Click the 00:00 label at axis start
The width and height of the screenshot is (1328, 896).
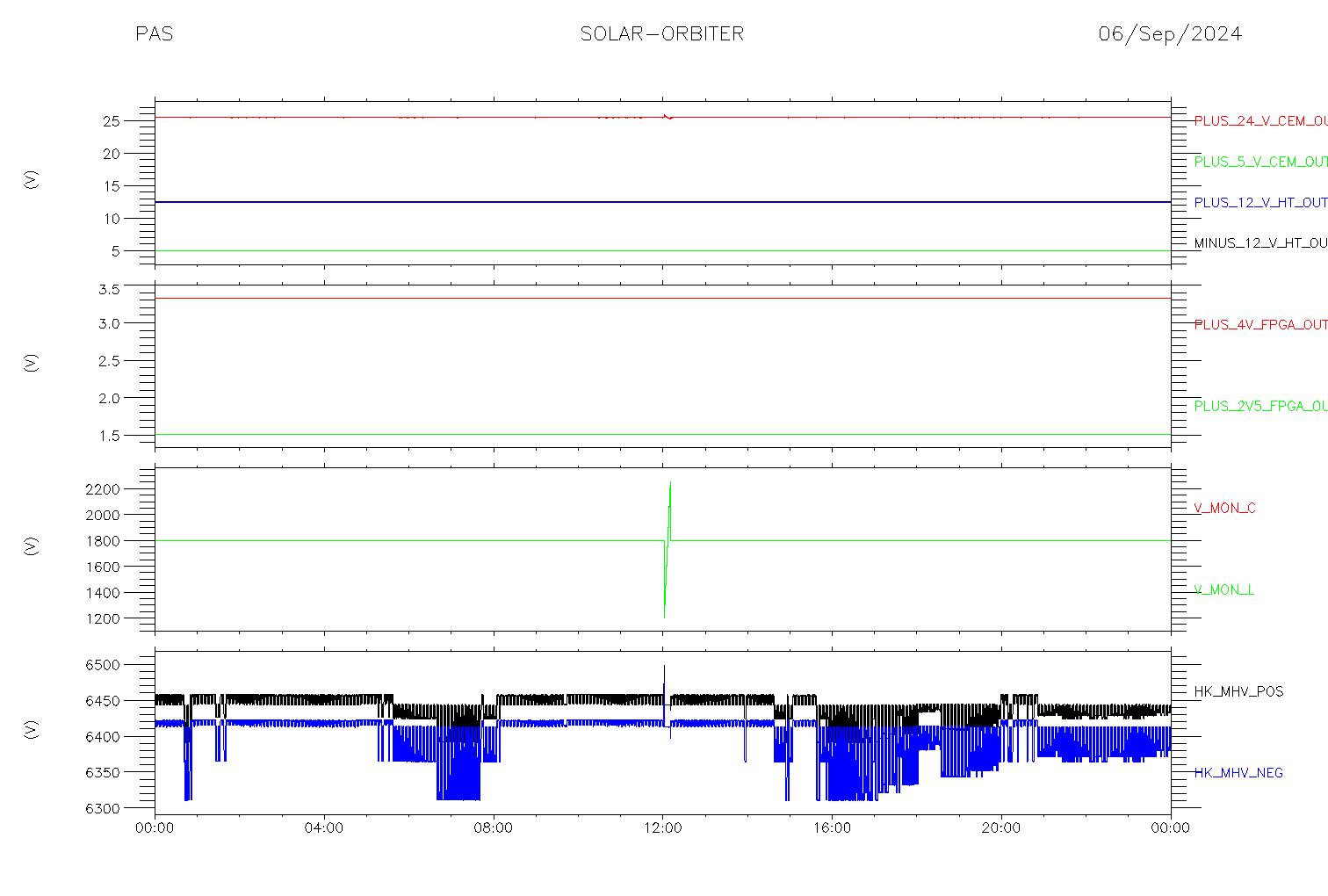tap(155, 827)
